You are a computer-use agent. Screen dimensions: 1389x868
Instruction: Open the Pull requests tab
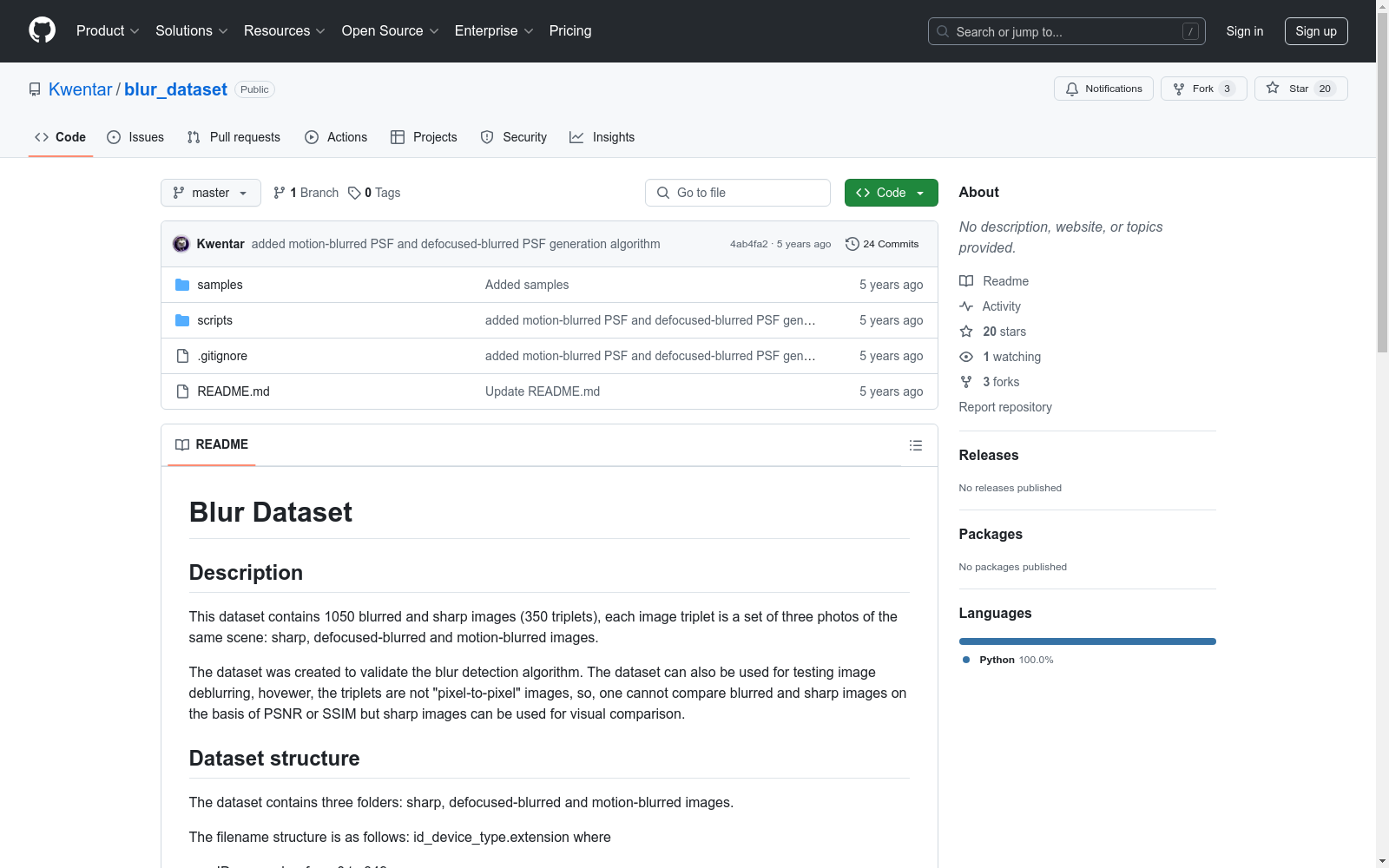234,137
